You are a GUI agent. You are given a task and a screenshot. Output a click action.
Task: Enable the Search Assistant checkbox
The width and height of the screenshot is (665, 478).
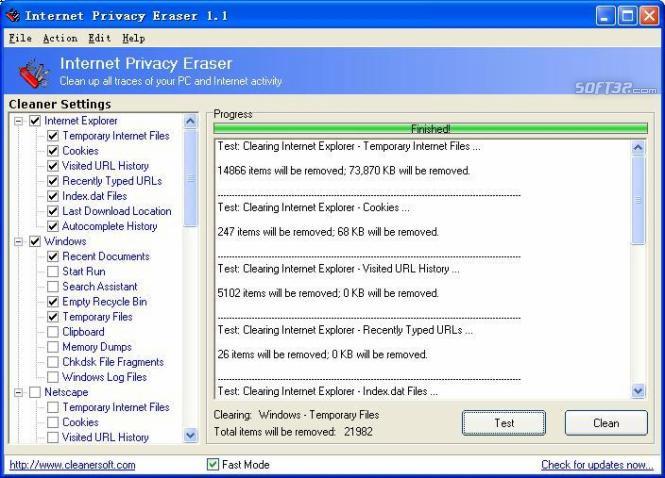(53, 287)
